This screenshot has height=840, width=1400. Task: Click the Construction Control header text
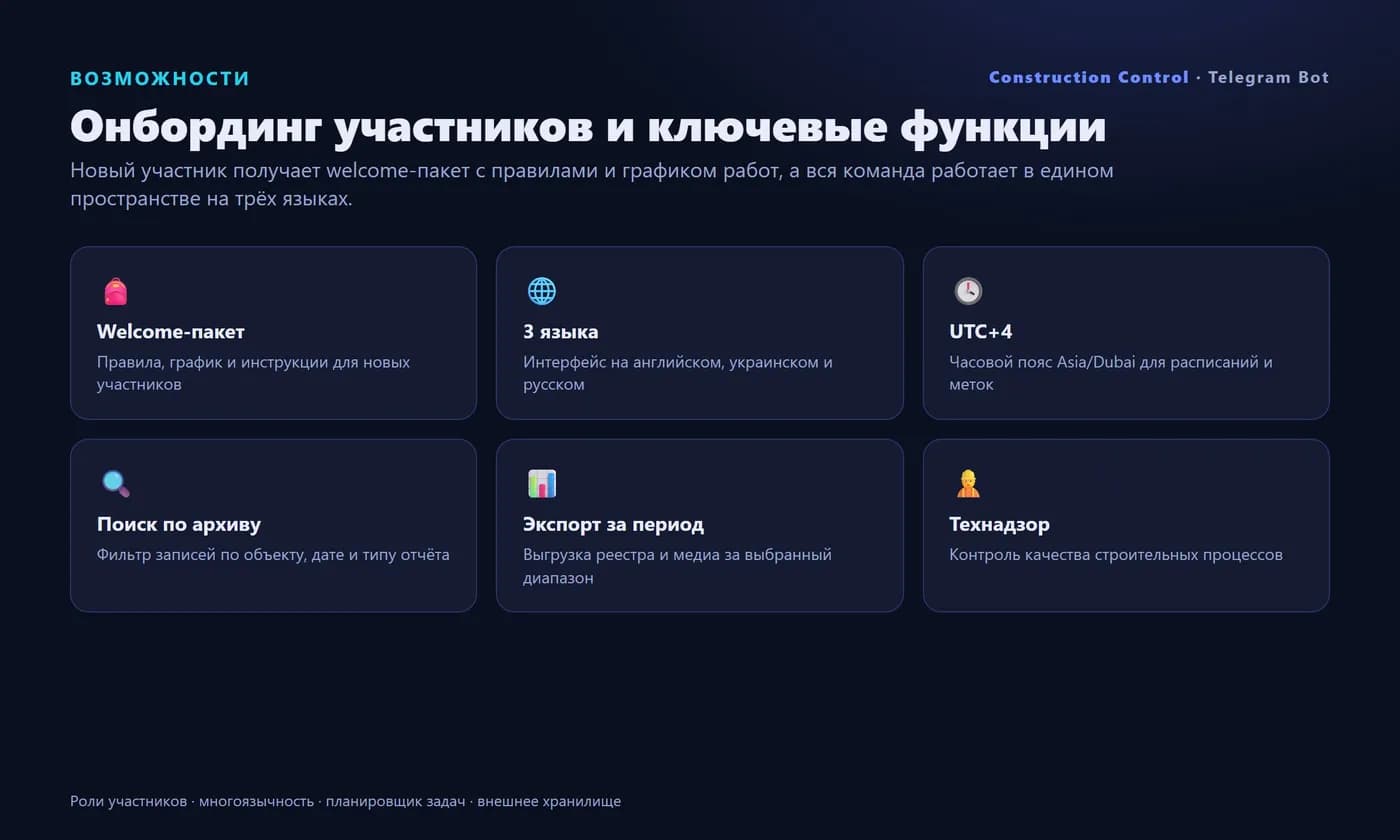point(1089,78)
